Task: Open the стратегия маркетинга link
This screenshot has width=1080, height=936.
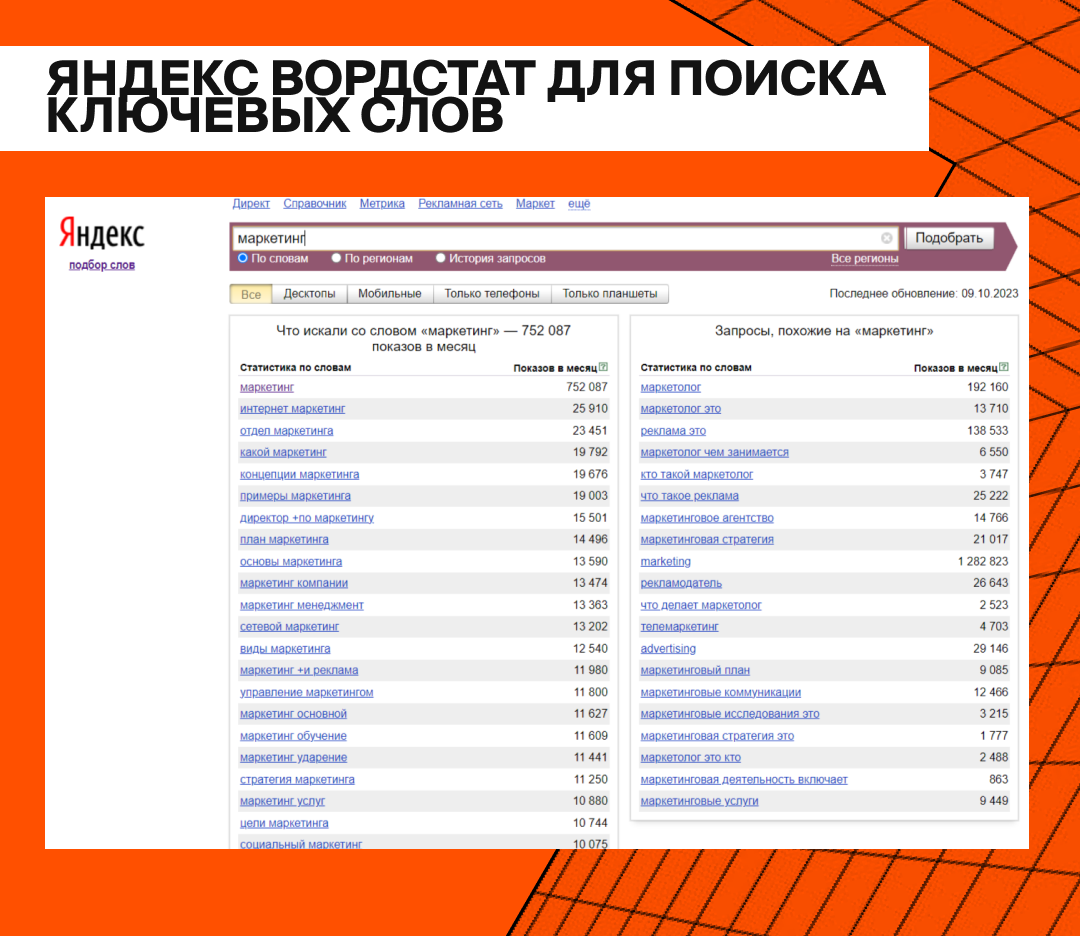Action: click(x=297, y=780)
